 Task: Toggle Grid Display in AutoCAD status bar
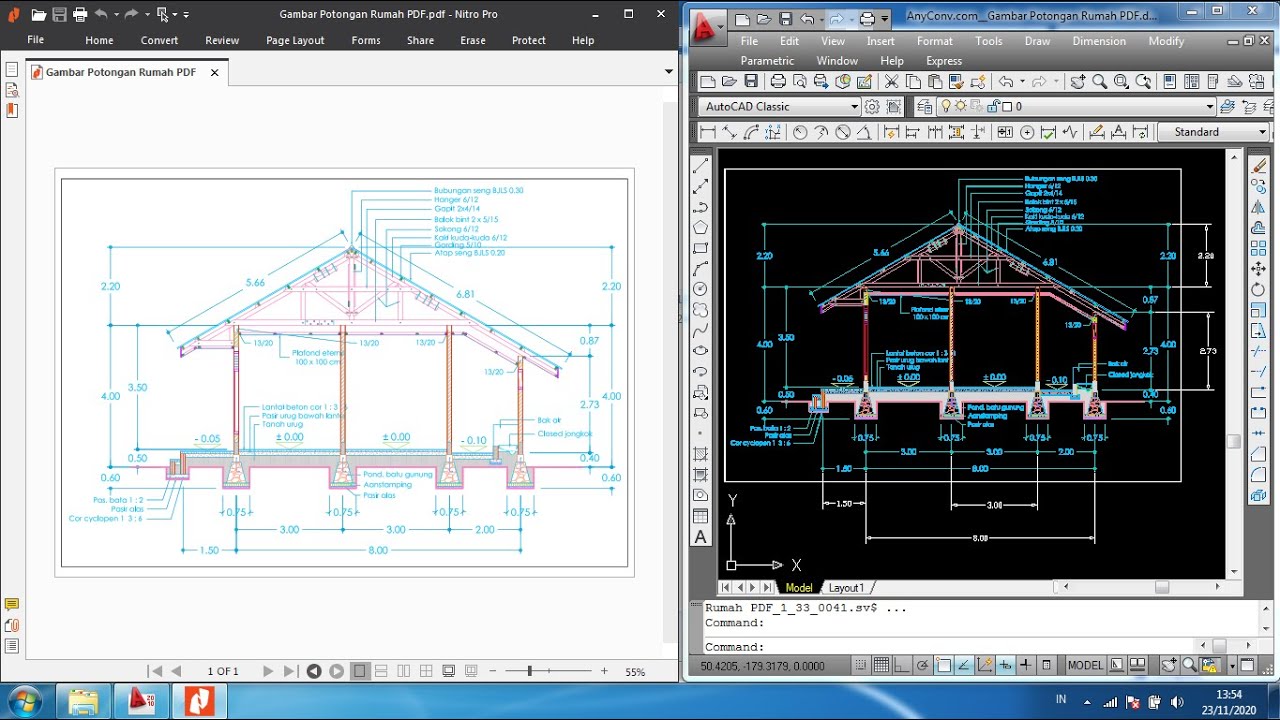(881, 665)
